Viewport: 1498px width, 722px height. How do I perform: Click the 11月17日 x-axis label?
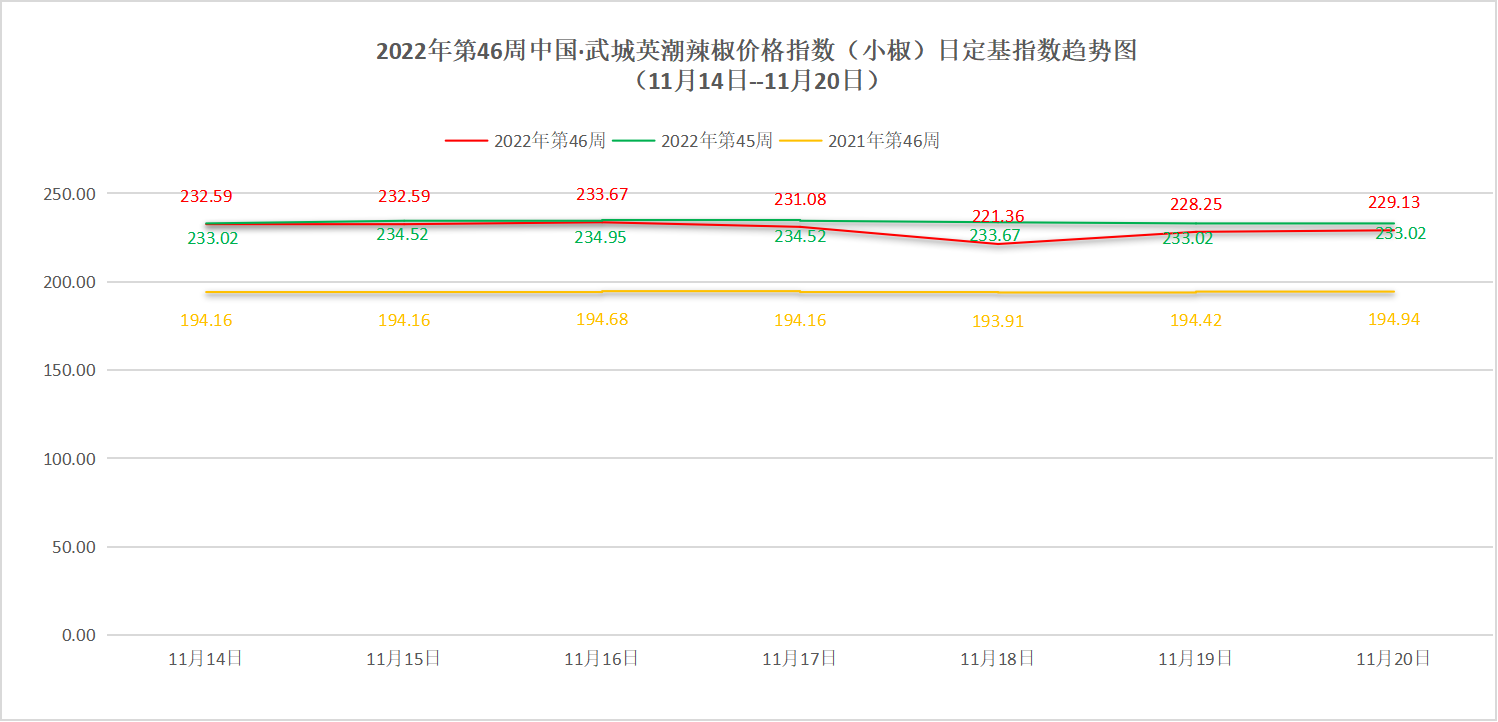click(800, 659)
